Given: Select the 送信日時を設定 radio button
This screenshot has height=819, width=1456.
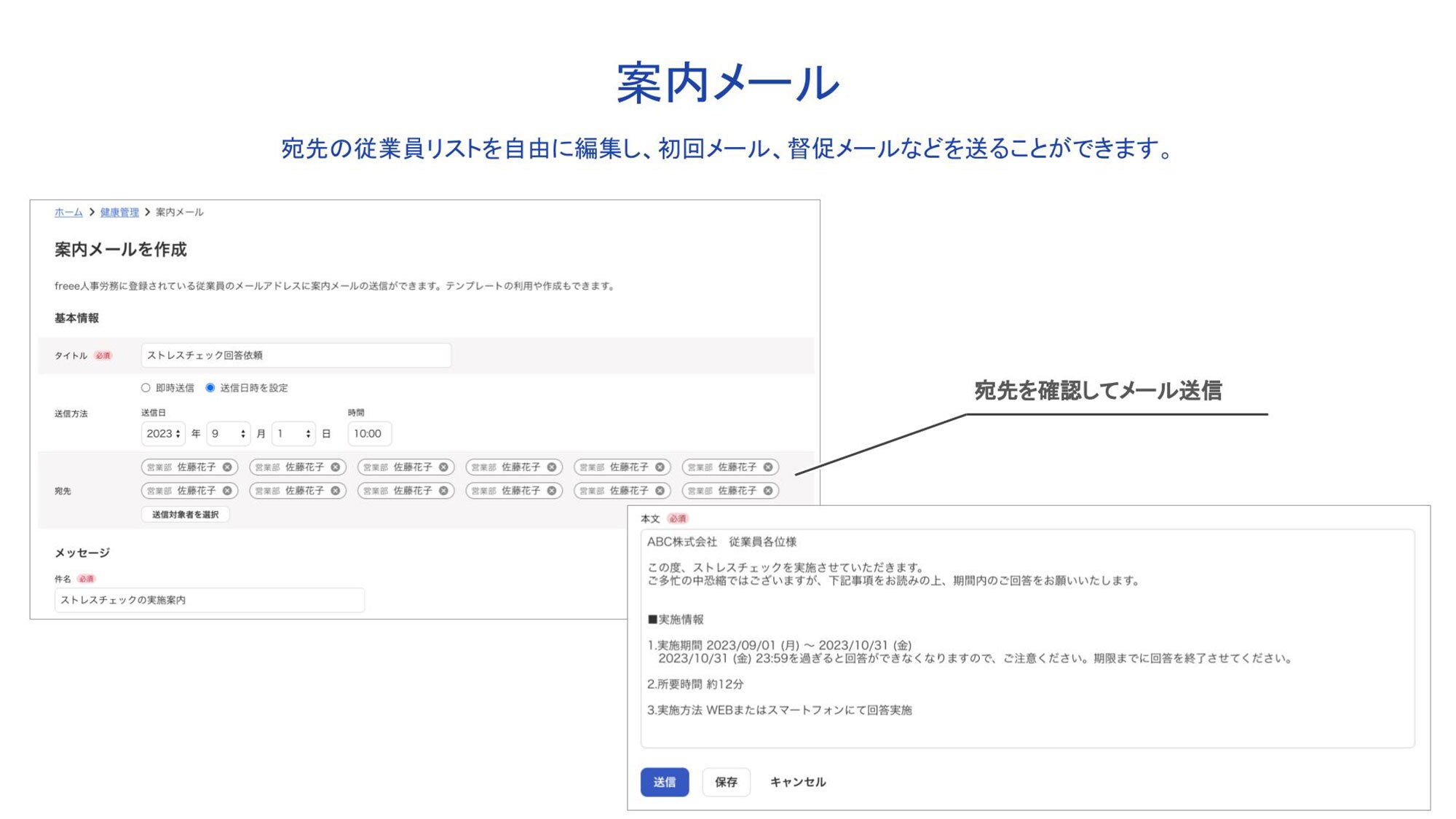Looking at the screenshot, I should [210, 388].
